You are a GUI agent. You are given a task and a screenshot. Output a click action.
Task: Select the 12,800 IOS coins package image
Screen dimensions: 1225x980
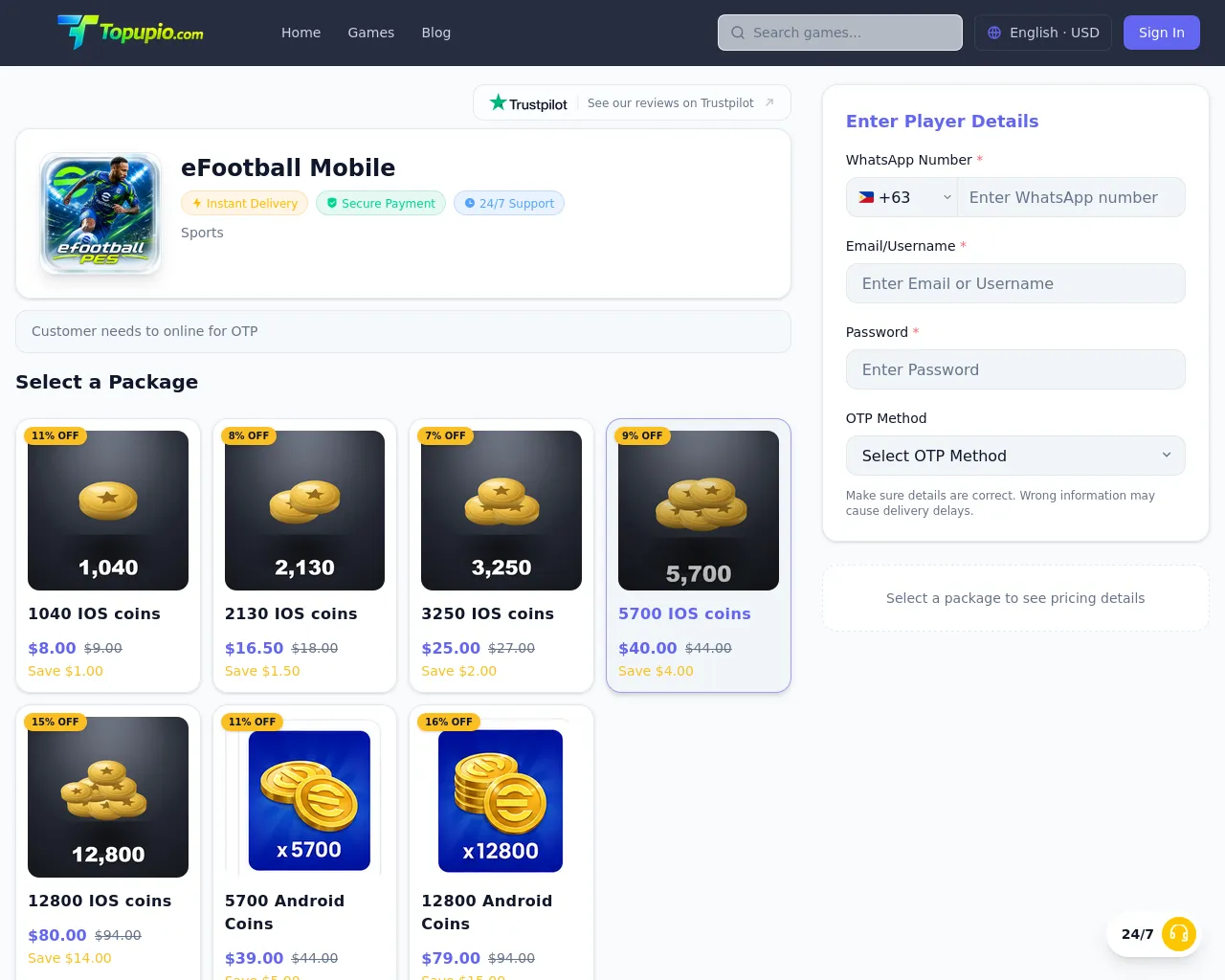pyautogui.click(x=108, y=797)
